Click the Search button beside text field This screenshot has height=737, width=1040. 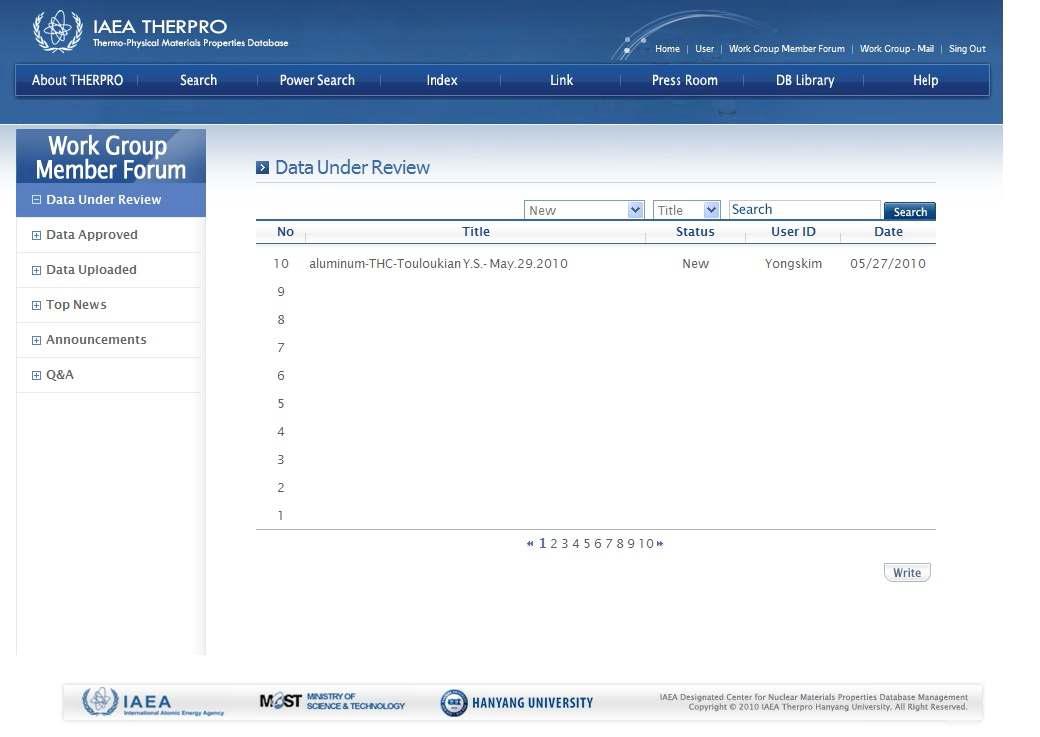click(x=909, y=211)
